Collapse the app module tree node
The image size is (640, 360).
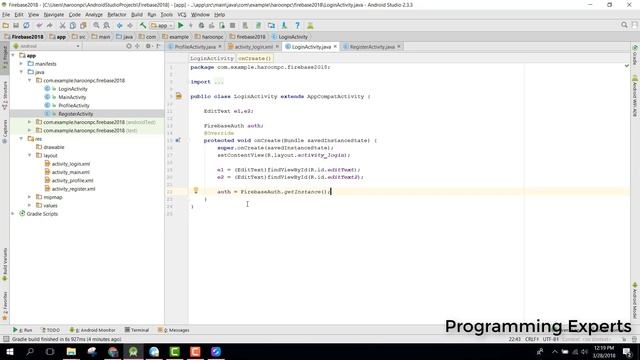(x=13, y=55)
